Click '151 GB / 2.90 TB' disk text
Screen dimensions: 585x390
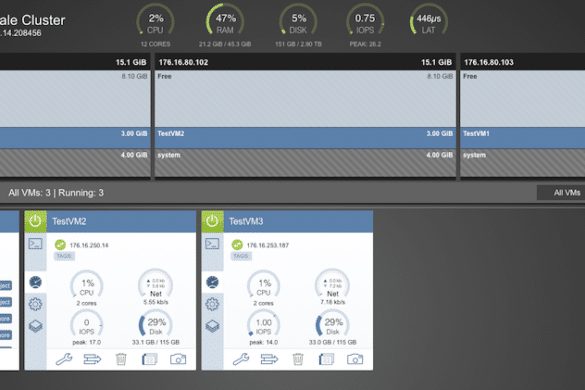[298, 44]
